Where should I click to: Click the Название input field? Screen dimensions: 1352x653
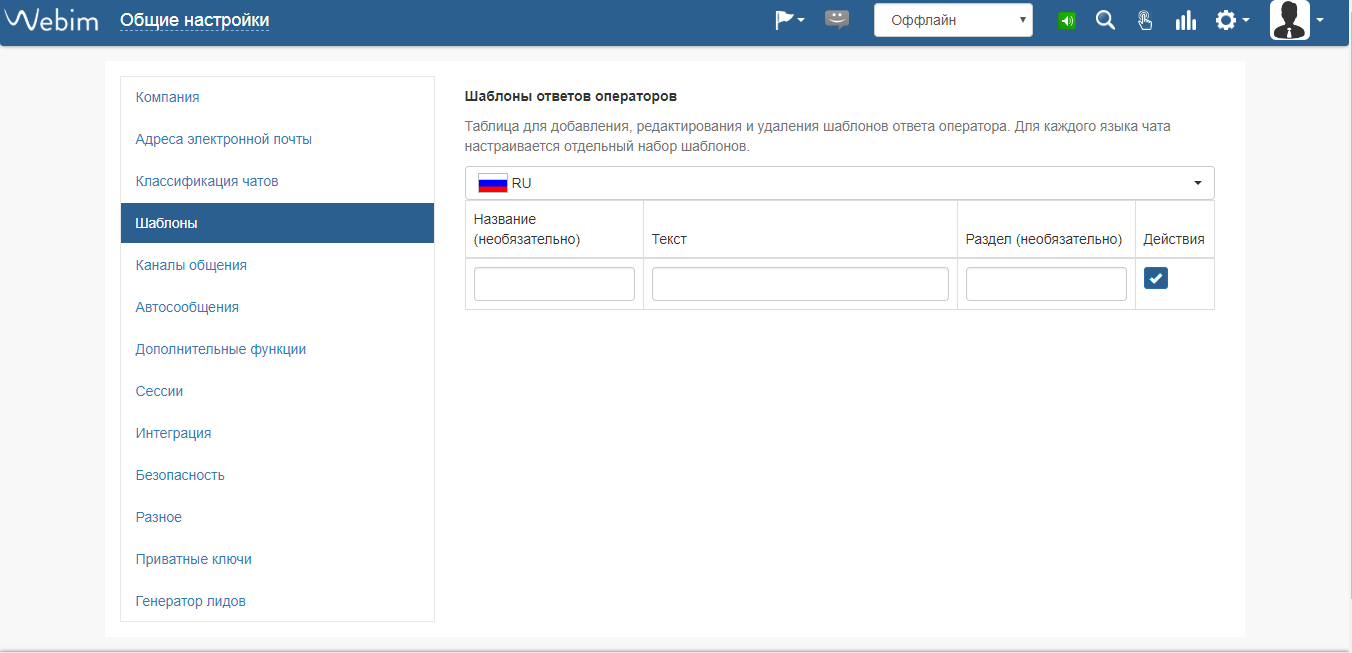tap(554, 284)
